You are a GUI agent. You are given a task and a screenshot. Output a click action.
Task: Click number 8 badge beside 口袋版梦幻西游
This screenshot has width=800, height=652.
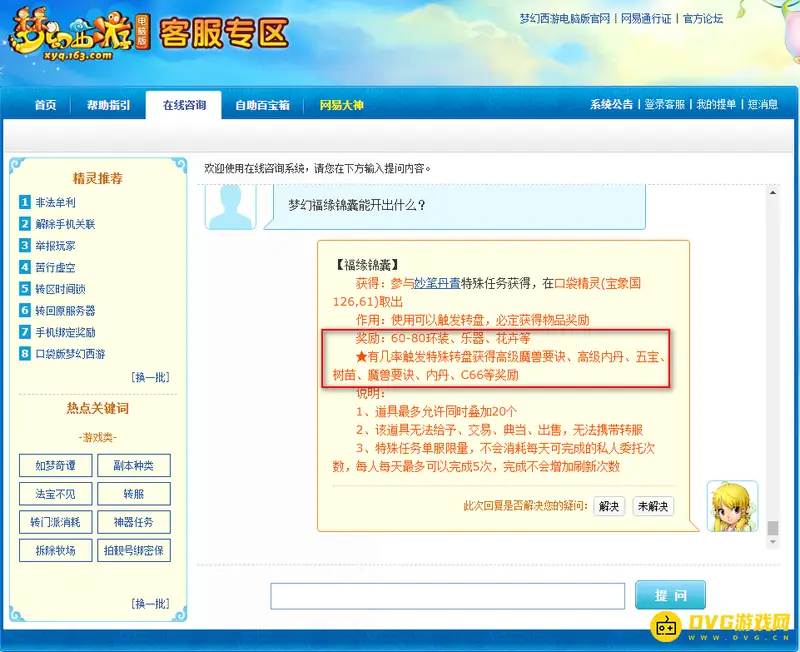25,354
